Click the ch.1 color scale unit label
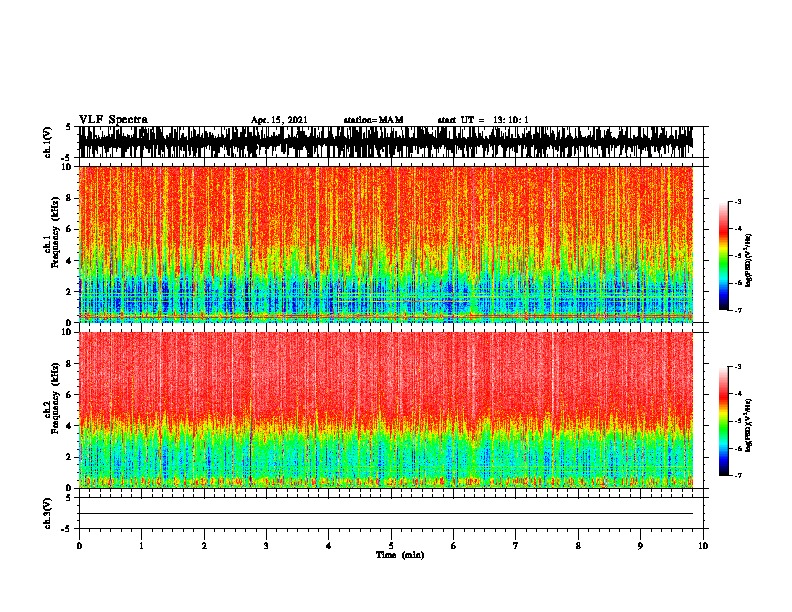Viewport: 792px width, 612px height. [749, 260]
